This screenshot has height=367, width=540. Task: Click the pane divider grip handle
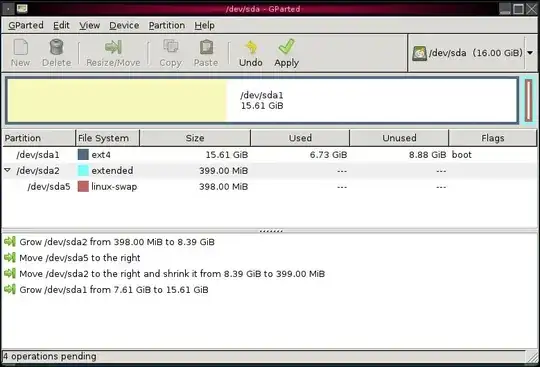(271, 231)
